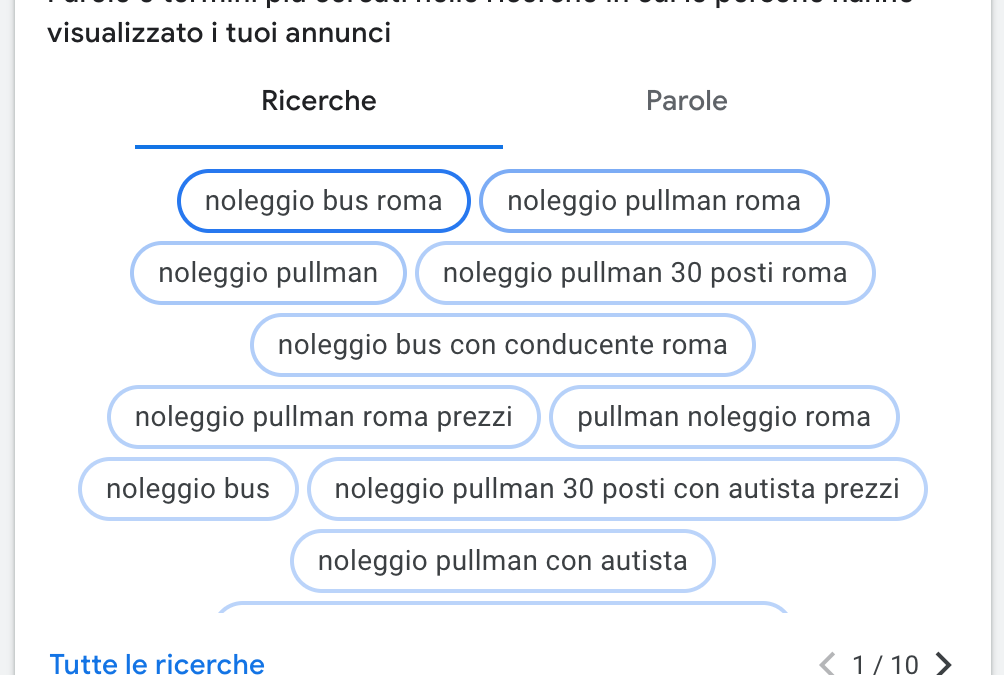Switch to the Parole tab
The image size is (1004, 675).
point(686,101)
